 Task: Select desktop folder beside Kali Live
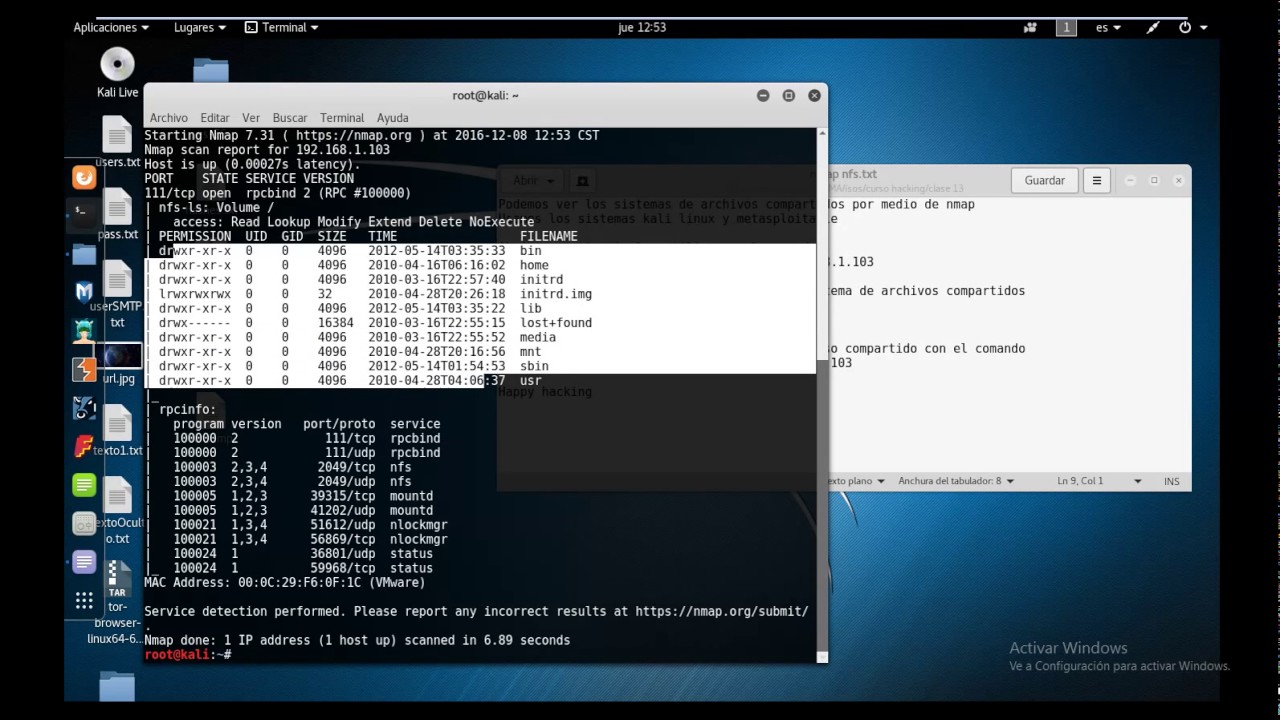(x=211, y=70)
